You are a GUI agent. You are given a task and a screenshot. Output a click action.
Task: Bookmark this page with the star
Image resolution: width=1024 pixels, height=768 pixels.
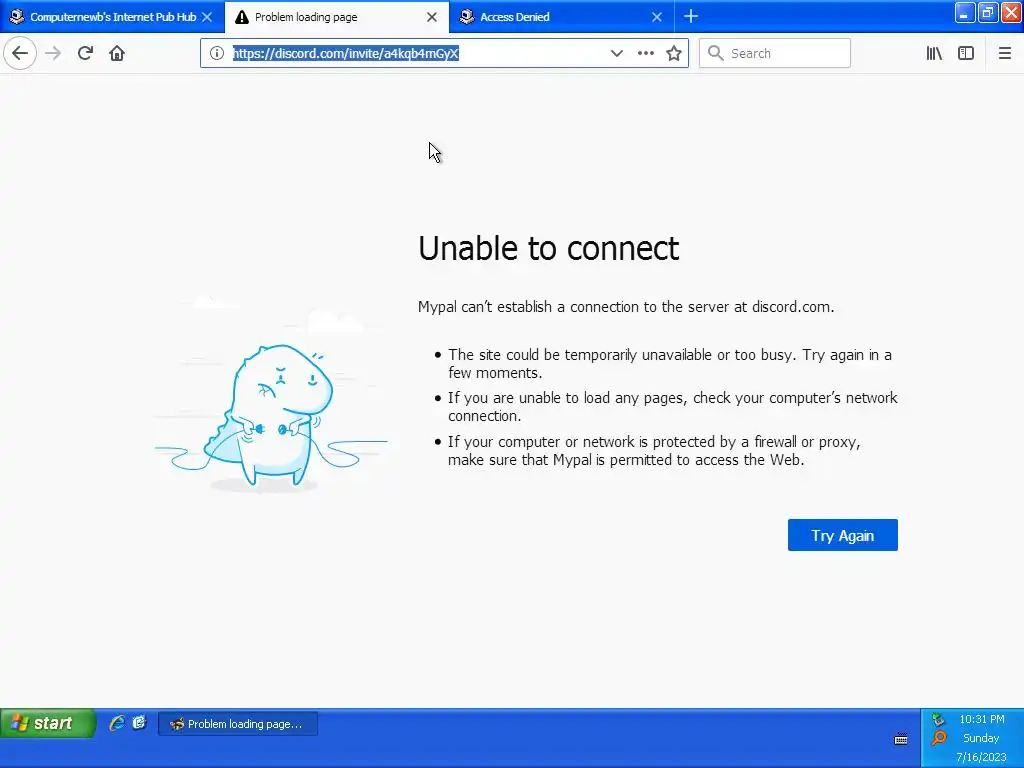tap(674, 53)
